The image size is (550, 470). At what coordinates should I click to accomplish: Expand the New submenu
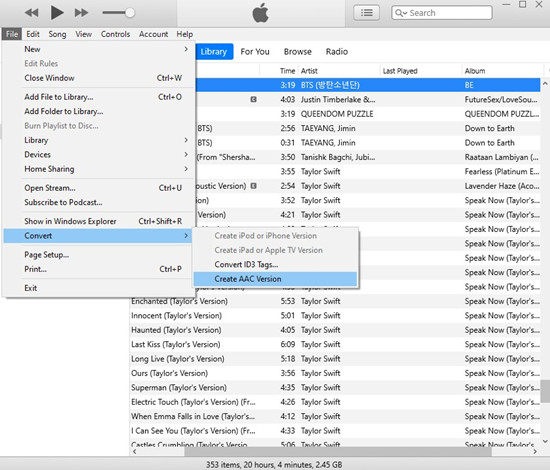coord(98,49)
